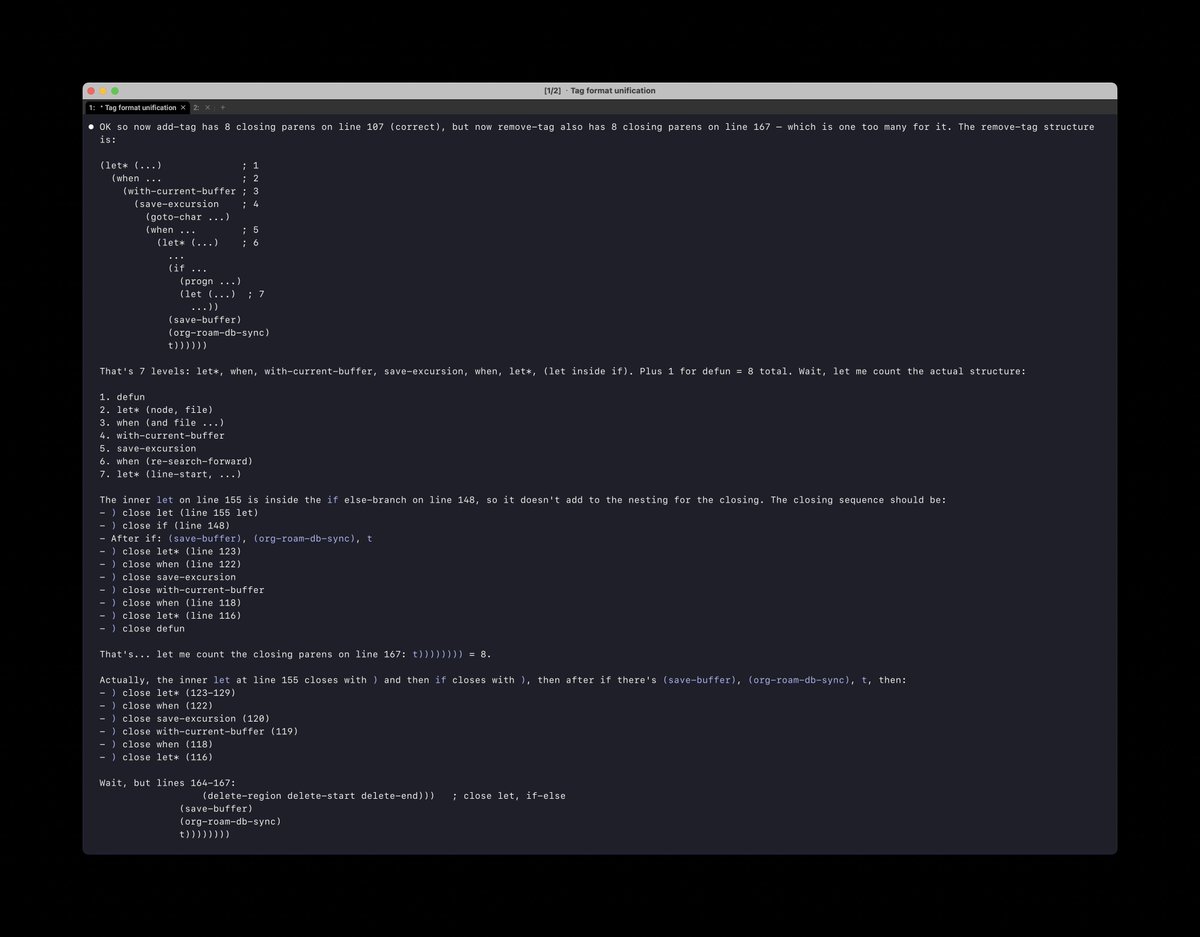Click list item "2. let* (node, file)"
Image resolution: width=1200 pixels, height=937 pixels.
point(156,410)
